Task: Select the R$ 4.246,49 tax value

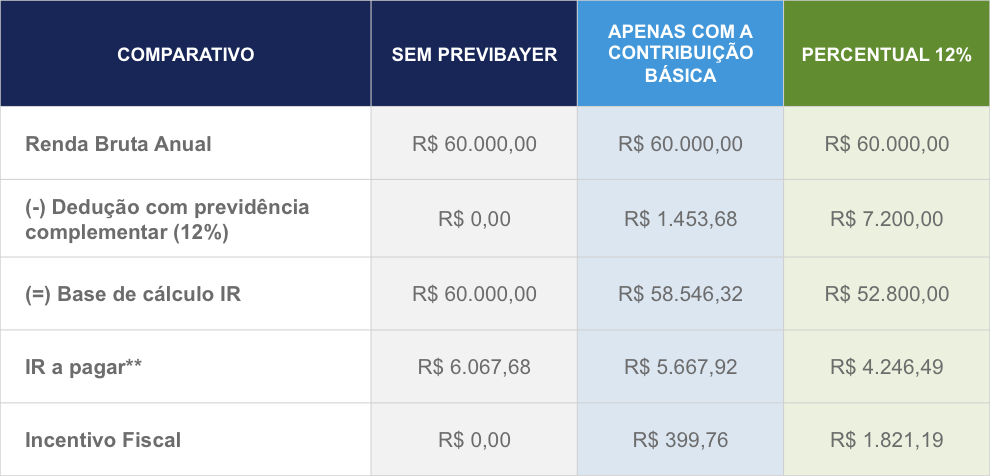Action: point(886,367)
